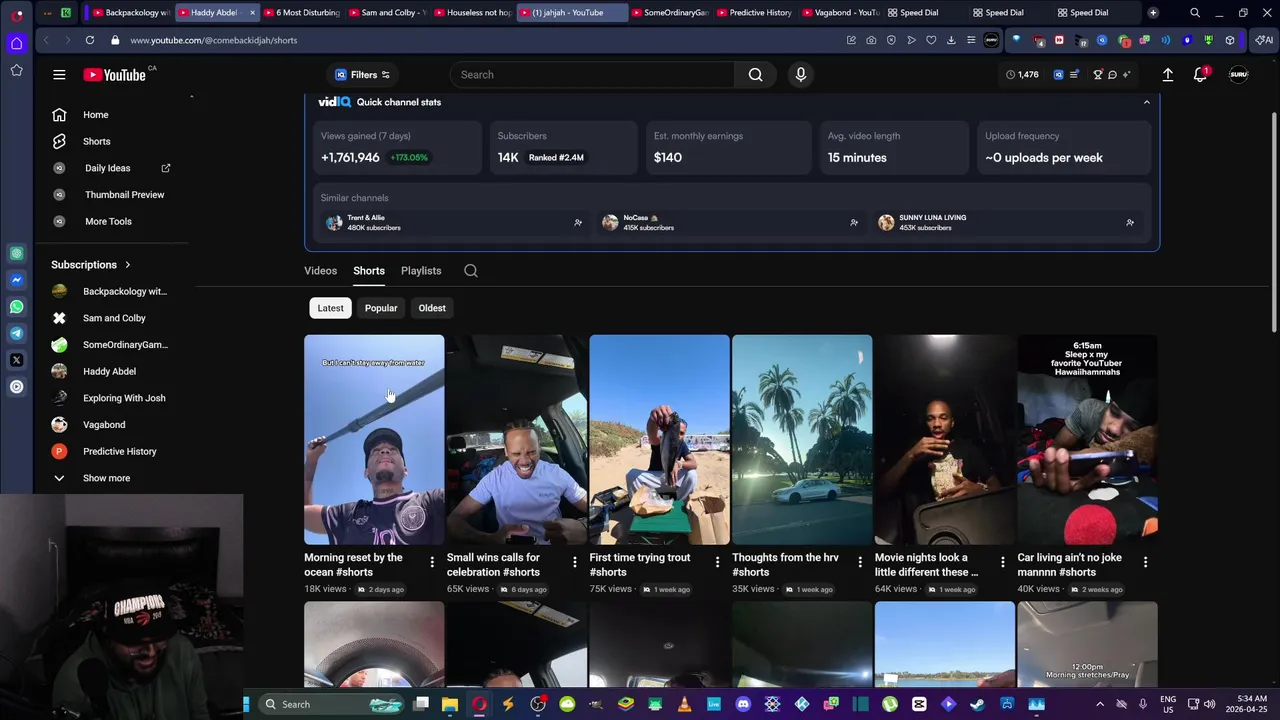Compare with Trent & Allie channel icon
The height and width of the screenshot is (720, 1280).
tap(577, 223)
